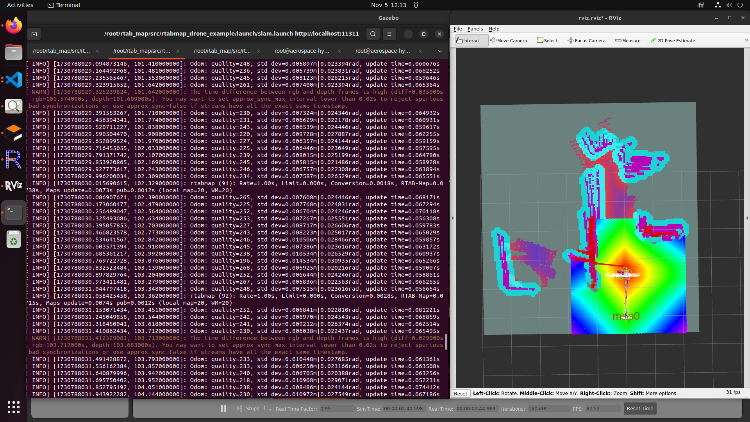Open Visual Studio Code from the dock

(13, 79)
